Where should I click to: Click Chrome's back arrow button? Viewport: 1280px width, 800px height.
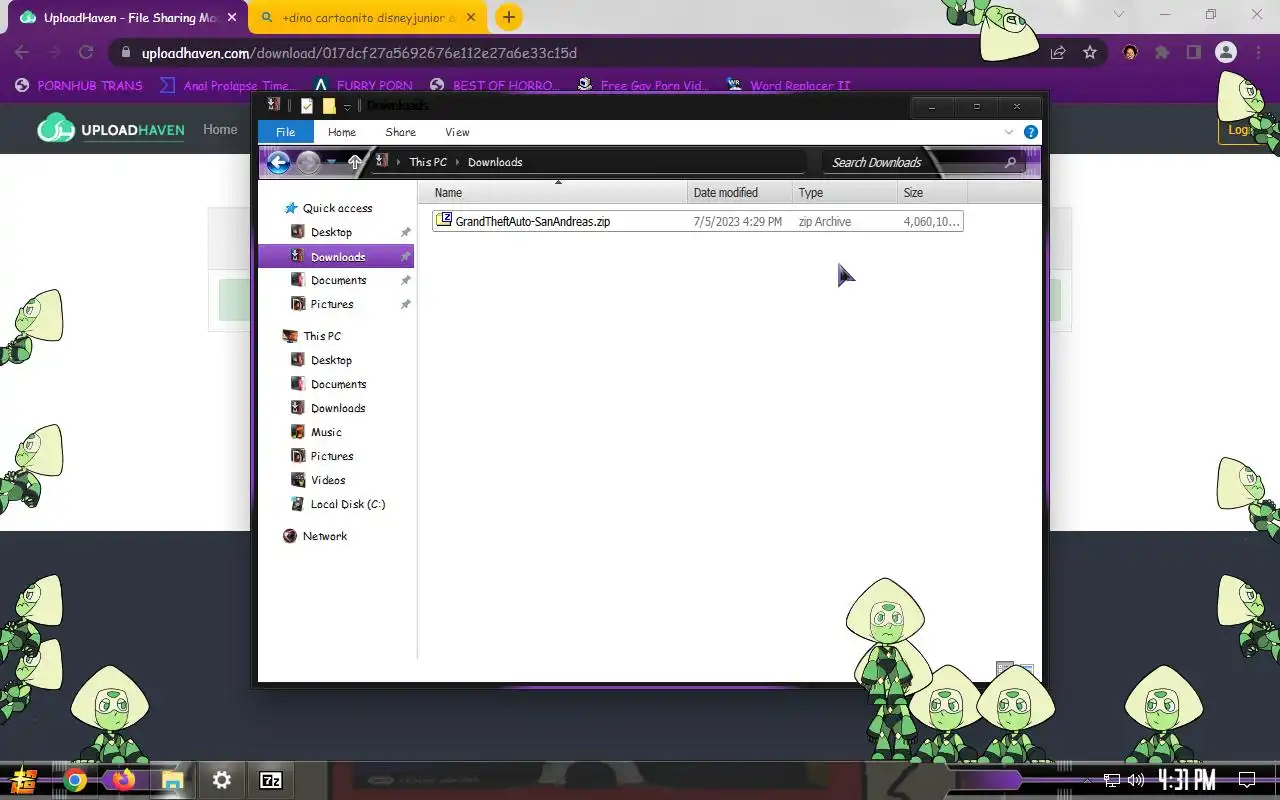point(22,52)
